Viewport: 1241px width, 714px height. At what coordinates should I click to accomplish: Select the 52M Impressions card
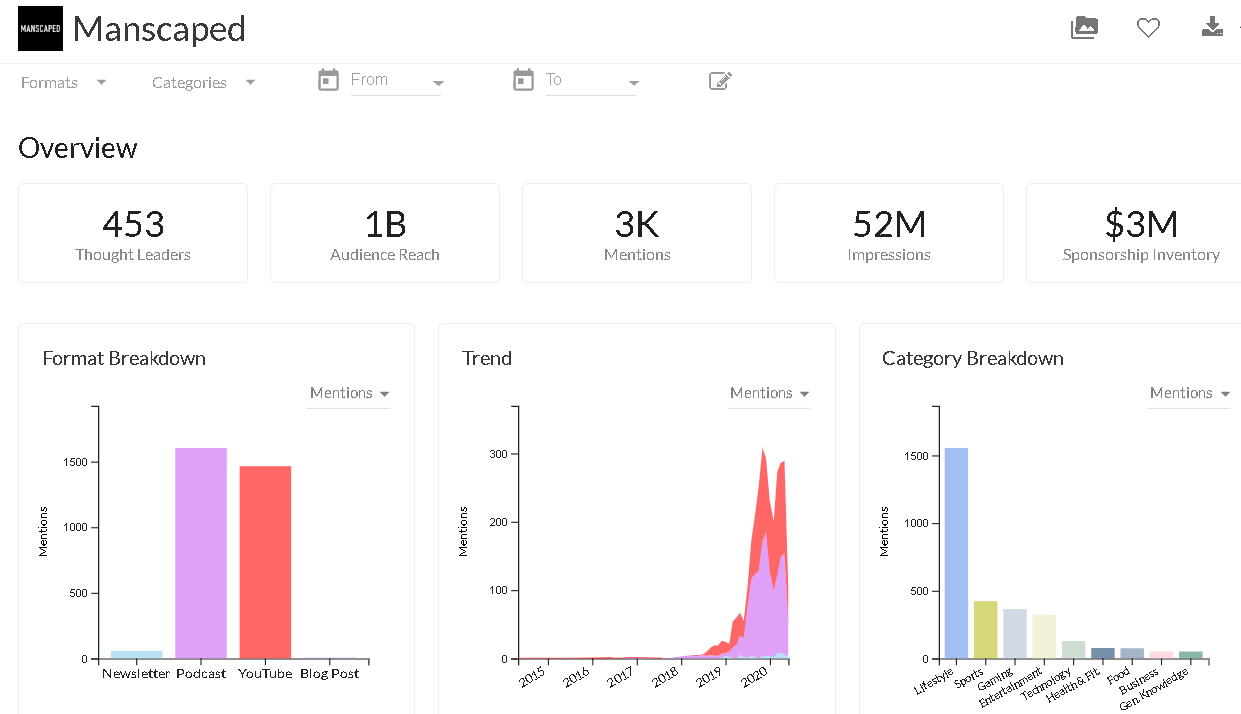click(889, 233)
